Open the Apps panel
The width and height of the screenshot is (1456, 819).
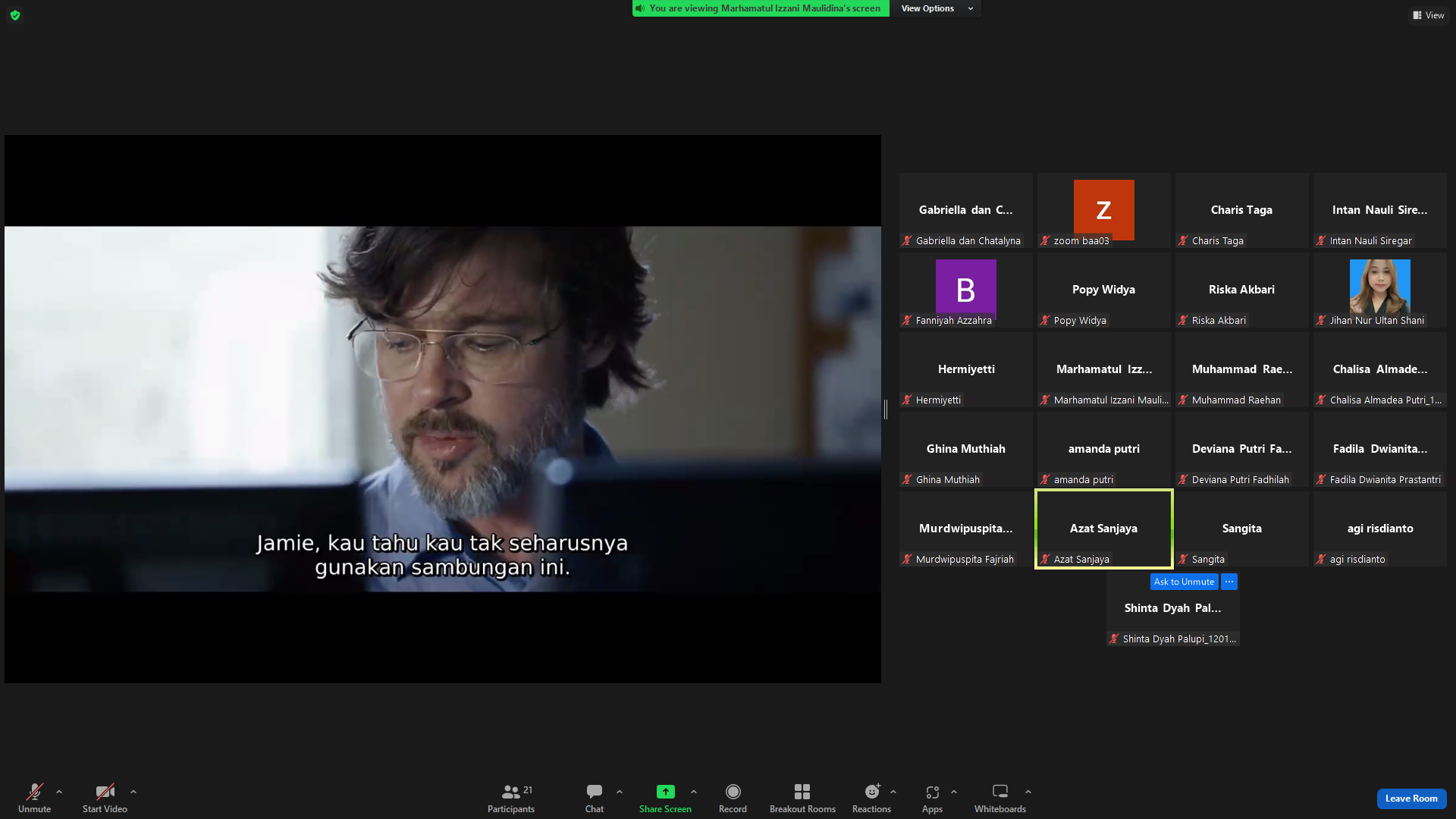(x=932, y=799)
